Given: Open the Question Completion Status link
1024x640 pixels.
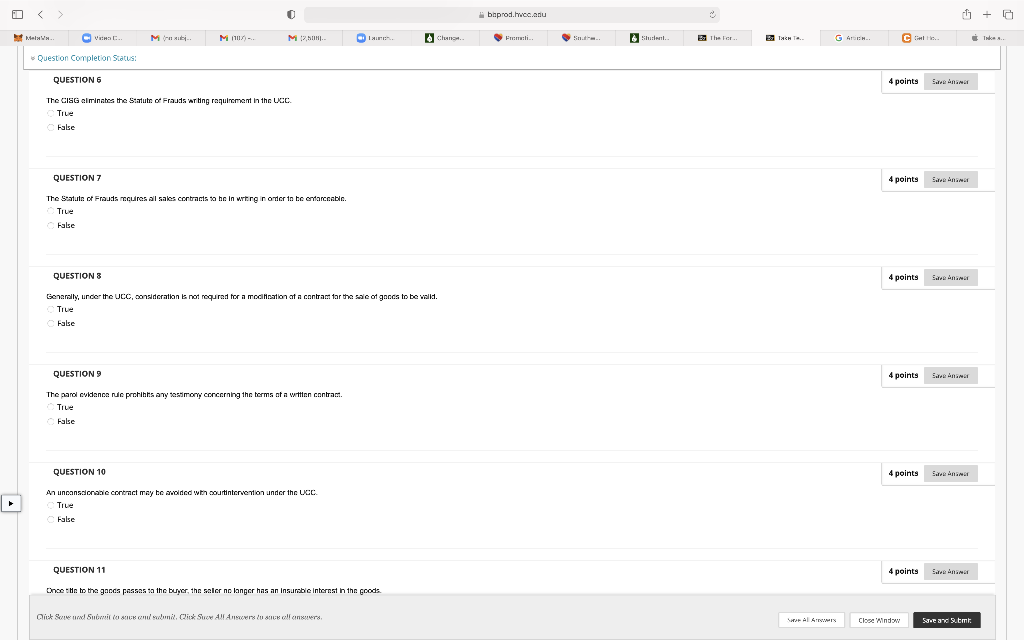Looking at the screenshot, I should point(87,58).
